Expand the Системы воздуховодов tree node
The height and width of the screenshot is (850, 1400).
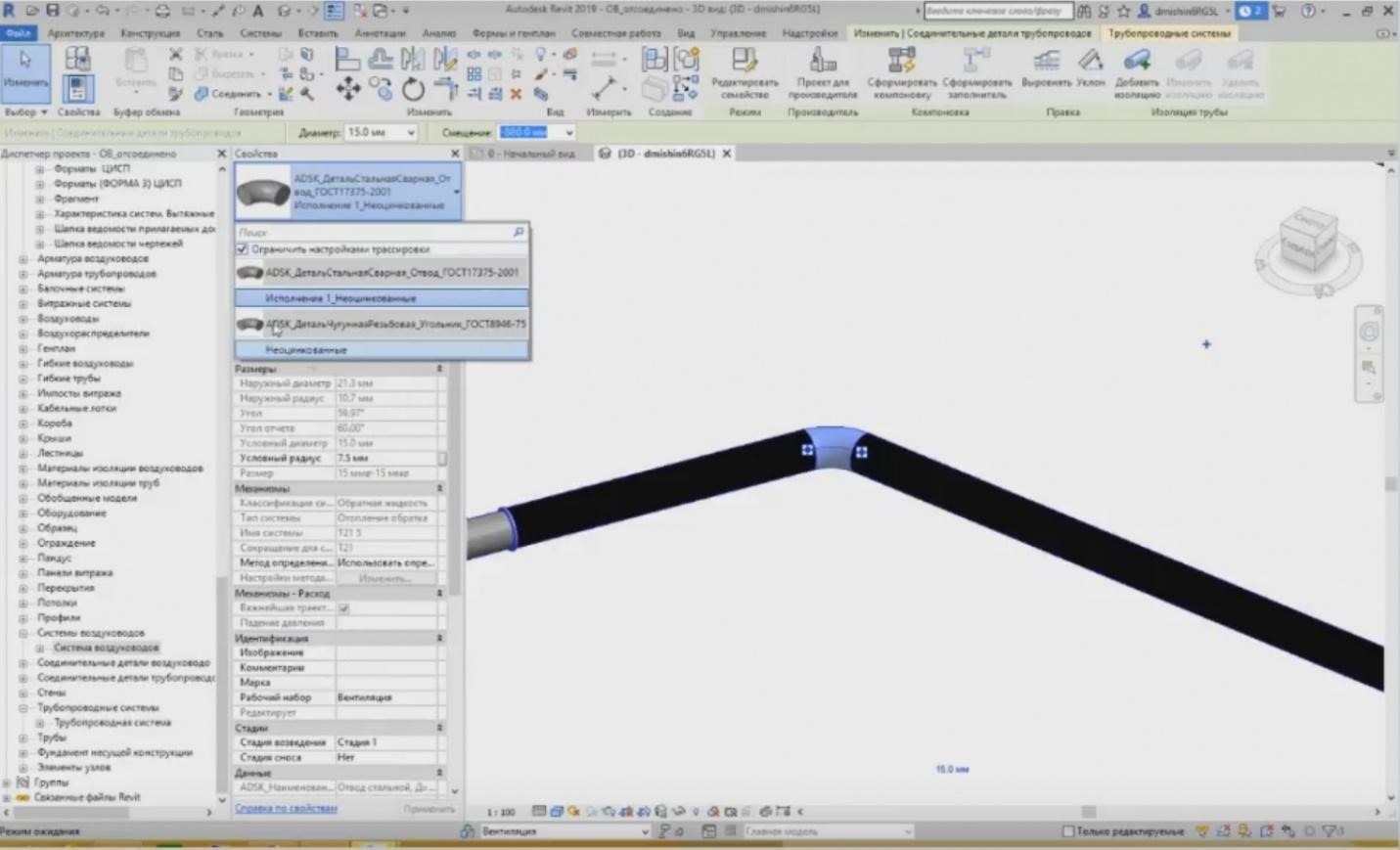[23, 633]
